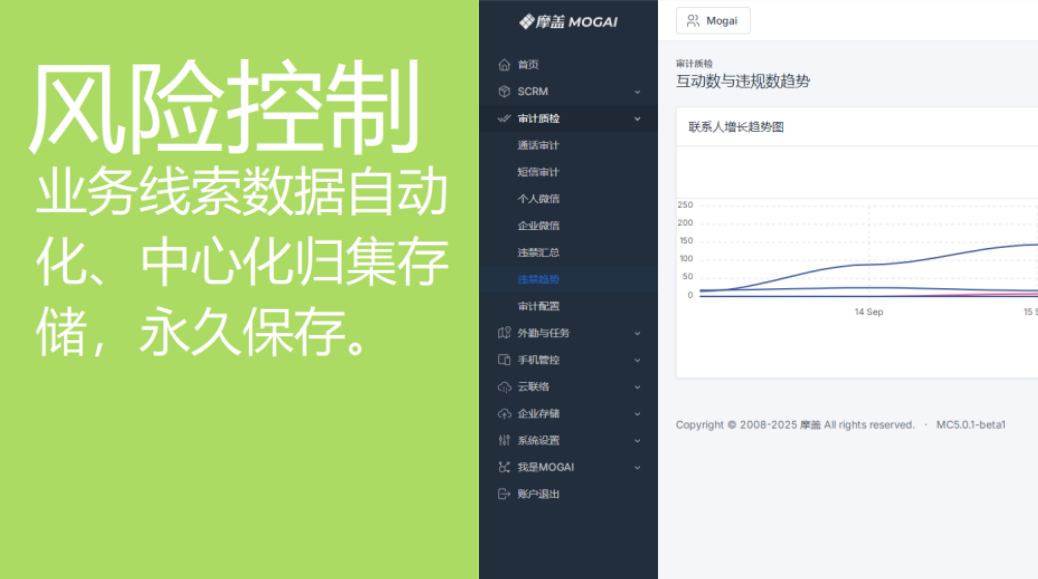Select 个人微信 in the sidebar
Image resolution: width=1038 pixels, height=579 pixels.
[x=538, y=199]
